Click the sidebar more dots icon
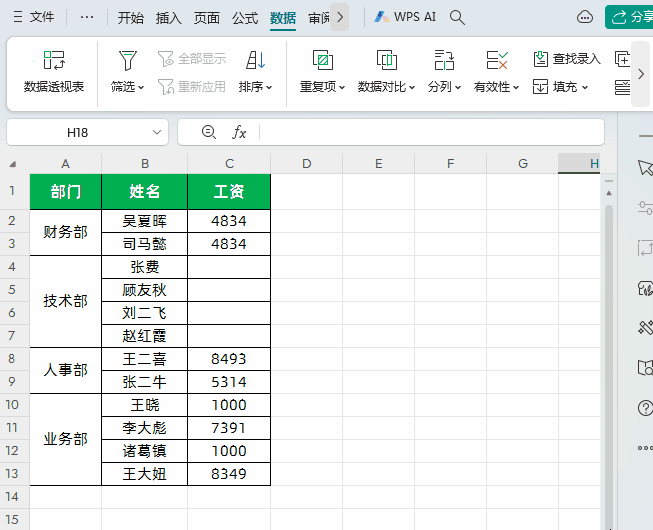Viewport: 653px width, 530px height. coord(645,448)
